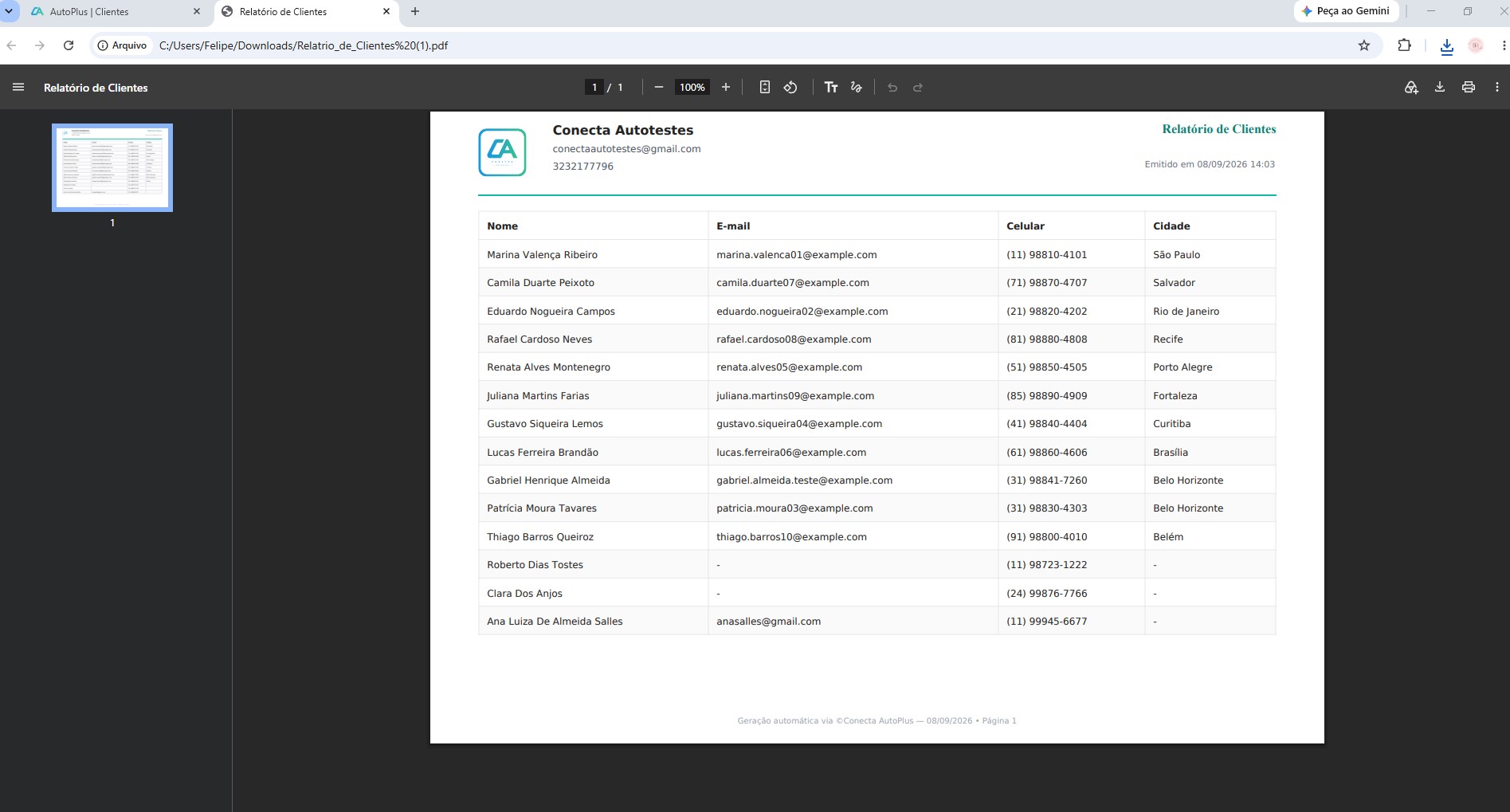
Task: Open the PDF viewer more actions menu
Action: [1497, 88]
